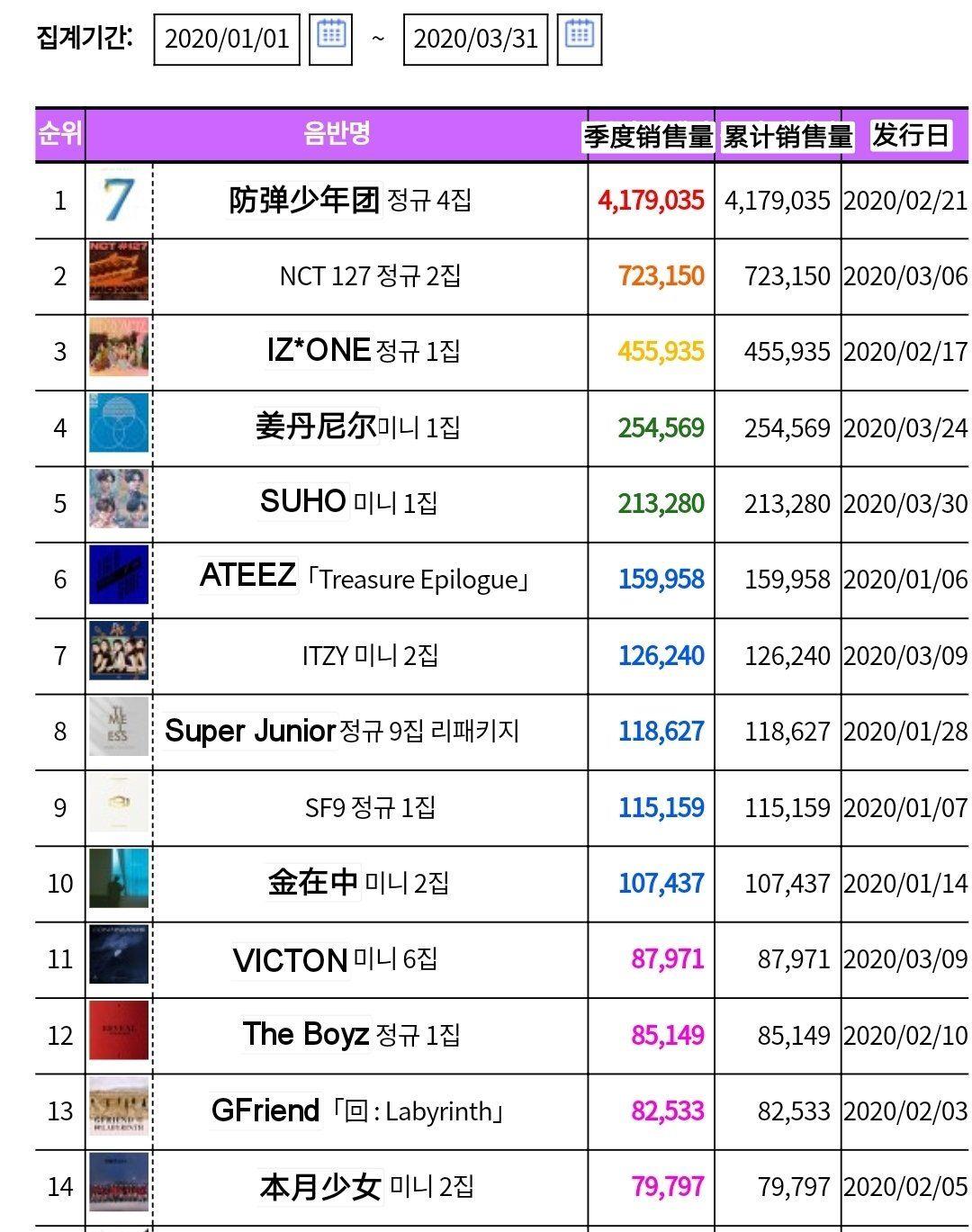Click the 음반명 album name column header

point(337,134)
